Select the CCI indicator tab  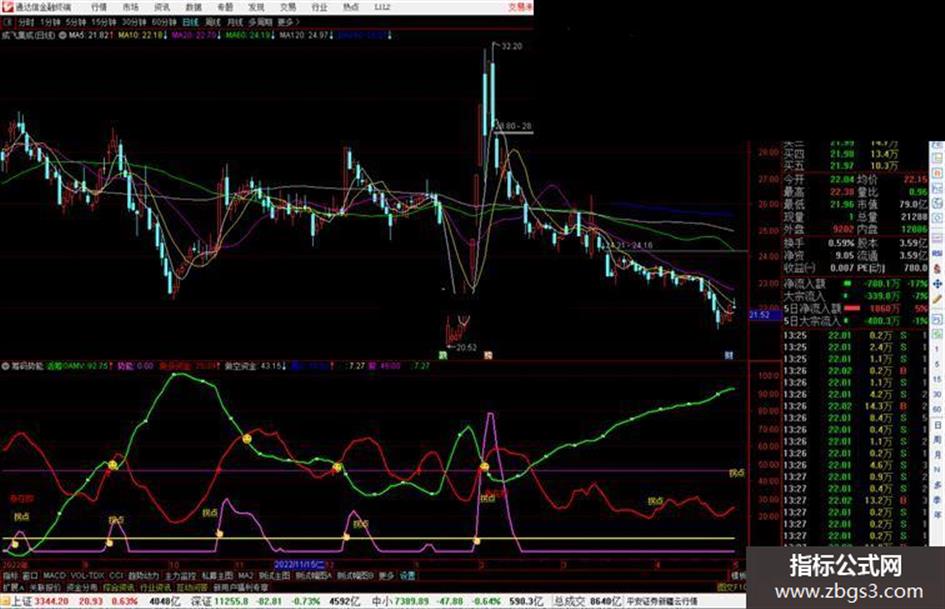point(116,576)
